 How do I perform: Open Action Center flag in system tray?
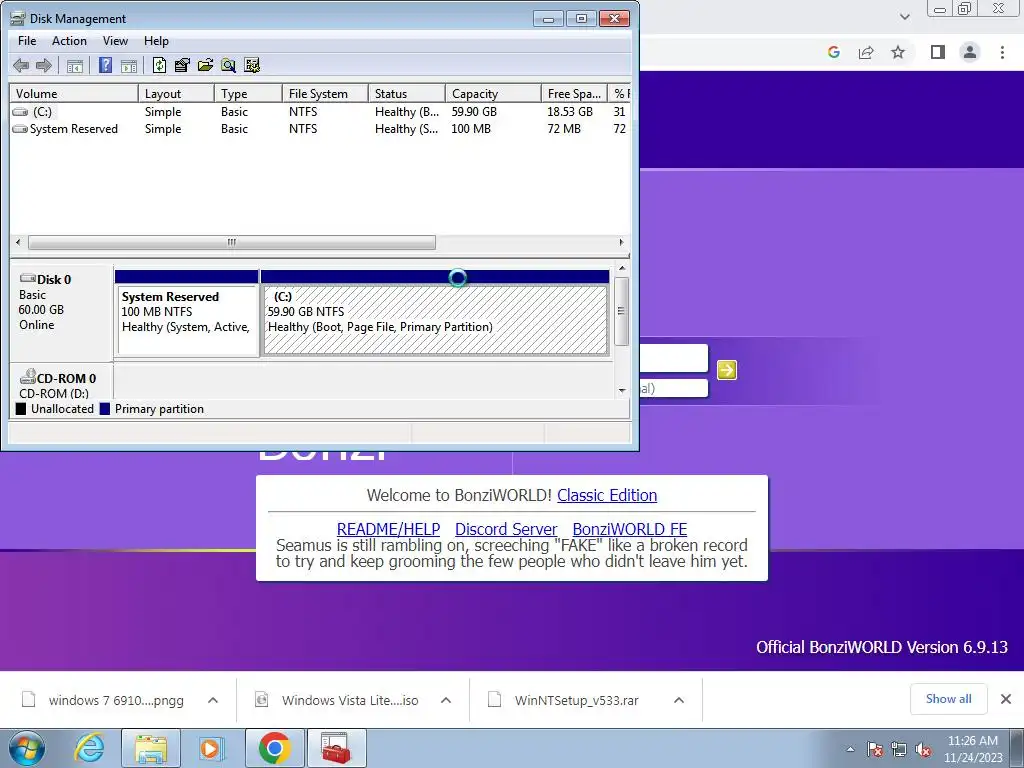(875, 750)
